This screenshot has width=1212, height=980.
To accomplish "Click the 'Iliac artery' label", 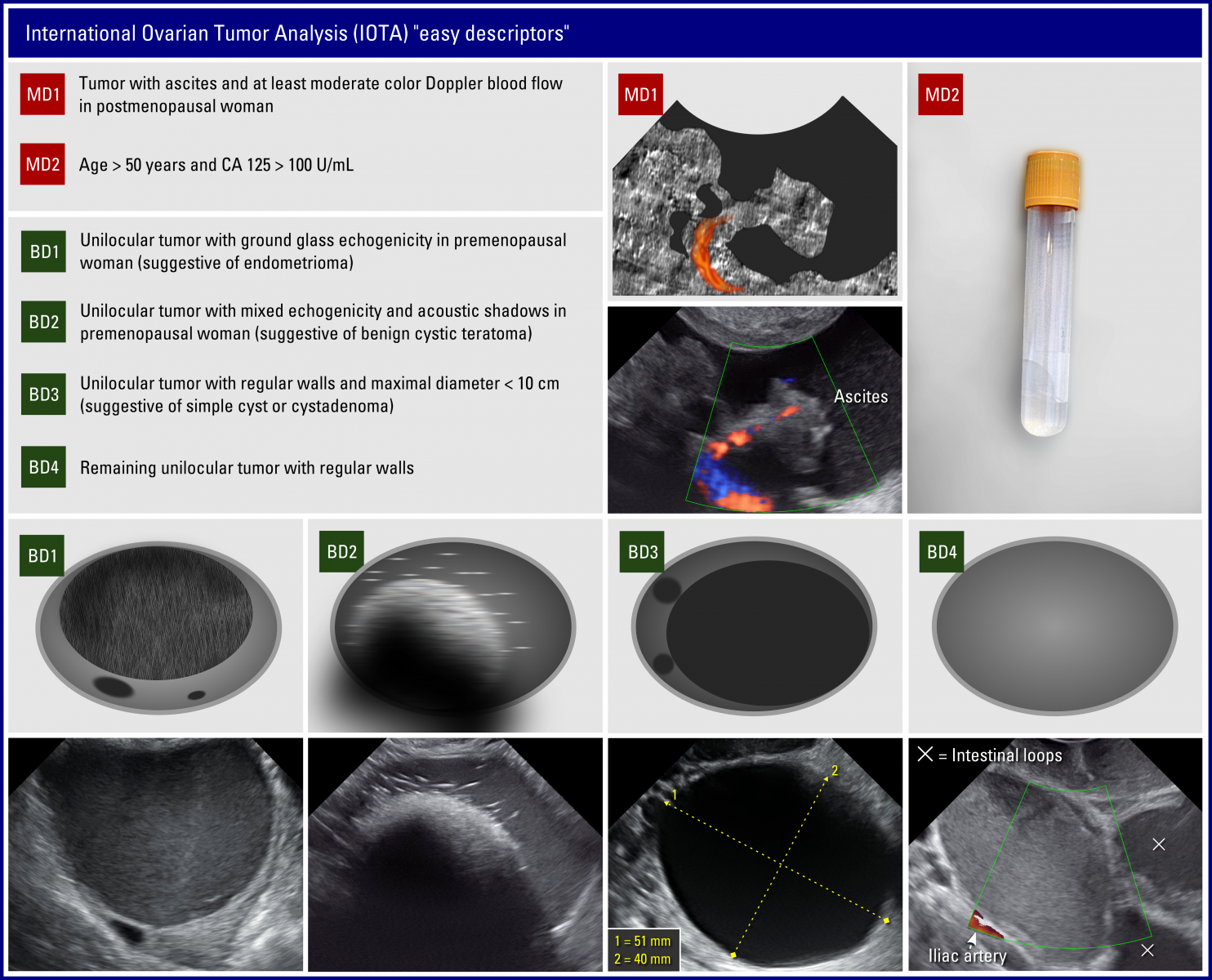I will pyautogui.click(x=967, y=955).
